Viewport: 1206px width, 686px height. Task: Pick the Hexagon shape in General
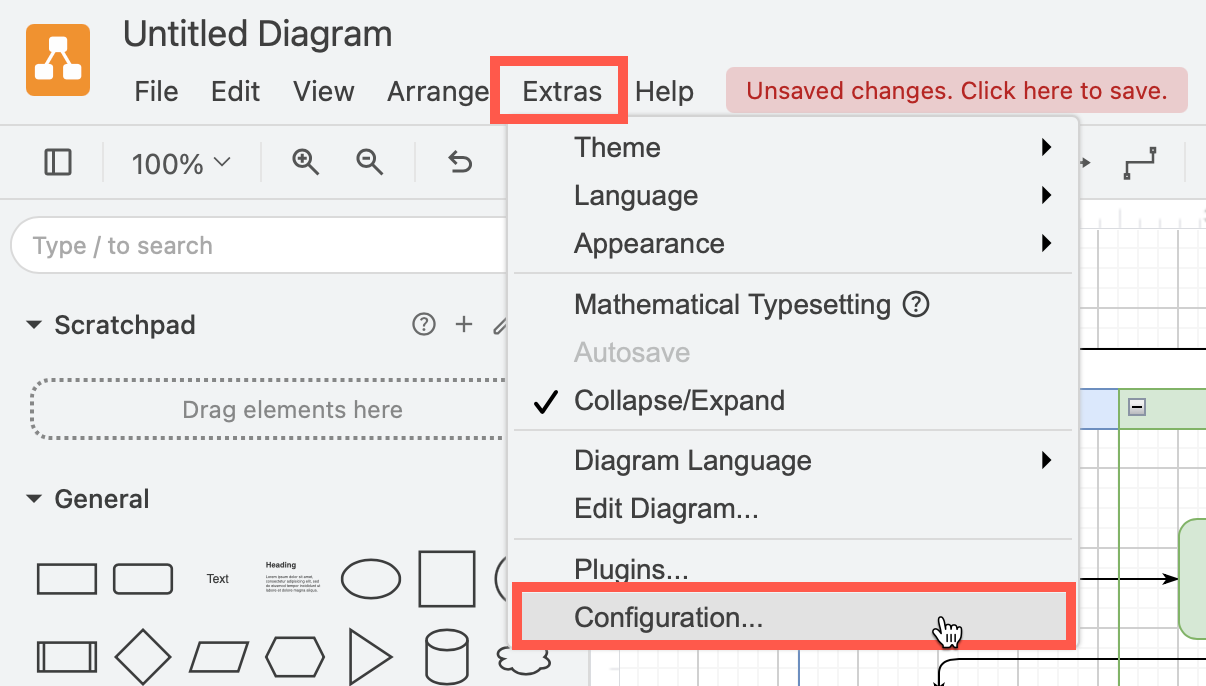[x=295, y=657]
